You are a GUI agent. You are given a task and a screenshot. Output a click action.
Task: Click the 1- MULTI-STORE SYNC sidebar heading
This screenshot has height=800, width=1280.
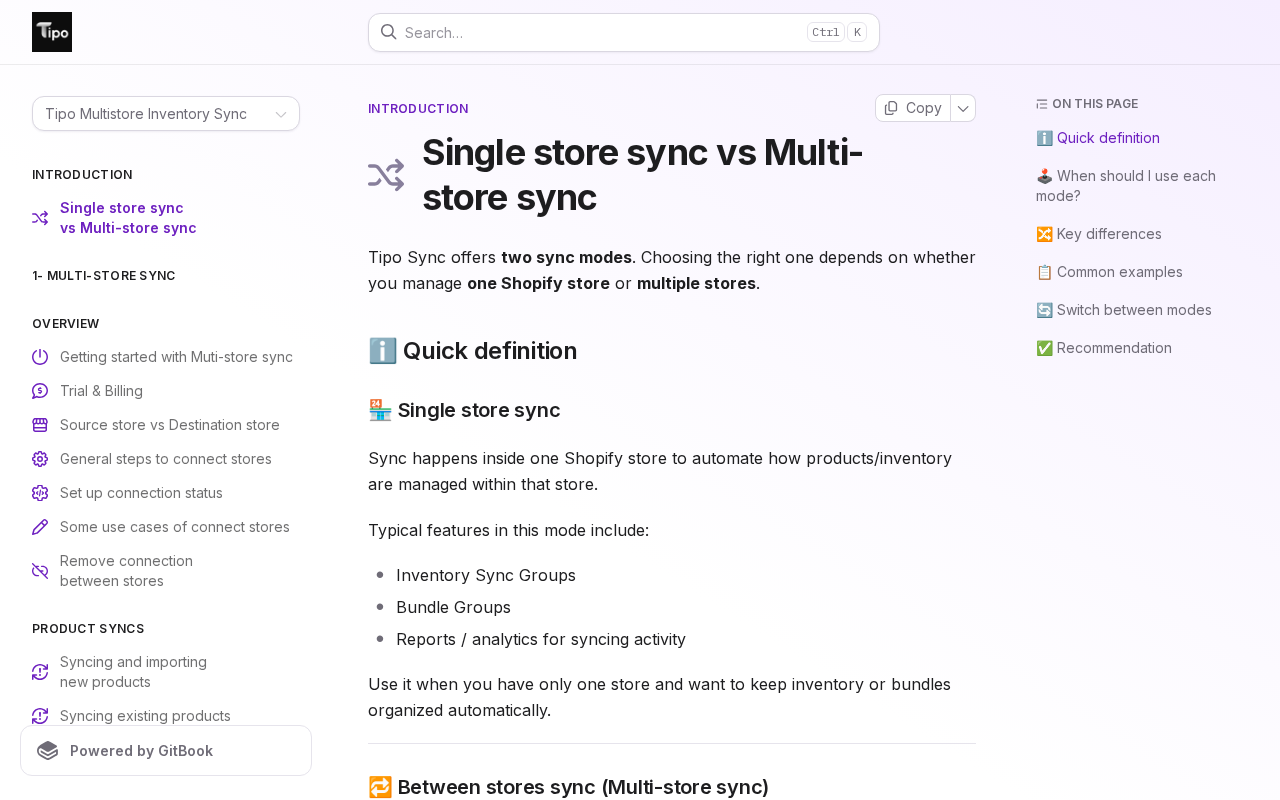point(104,276)
